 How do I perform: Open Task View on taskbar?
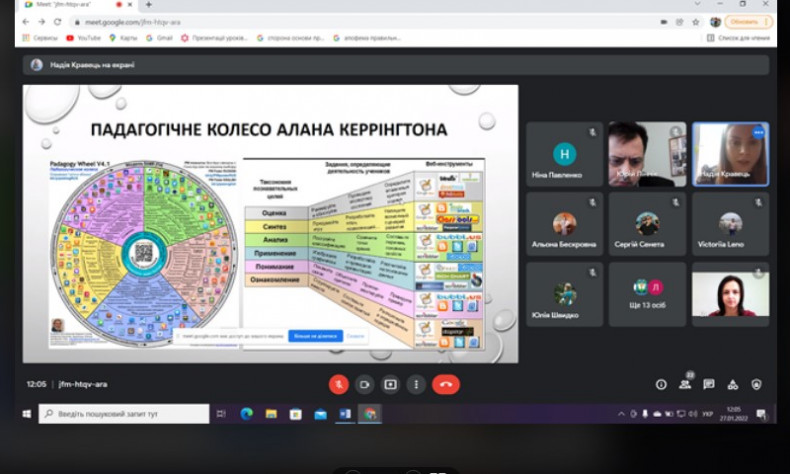221,414
